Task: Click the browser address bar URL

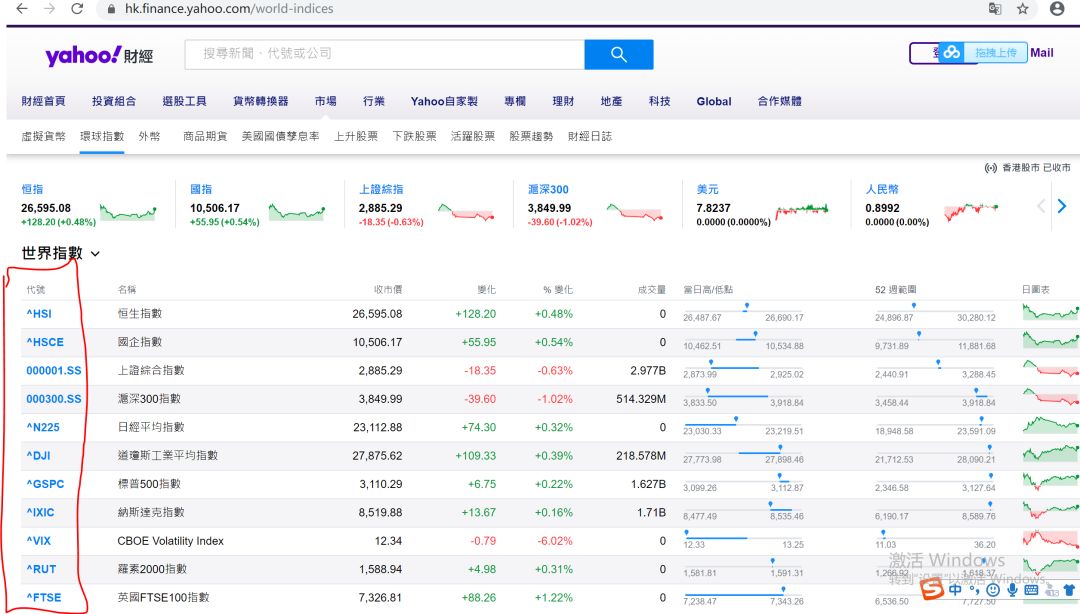Action: pos(229,9)
